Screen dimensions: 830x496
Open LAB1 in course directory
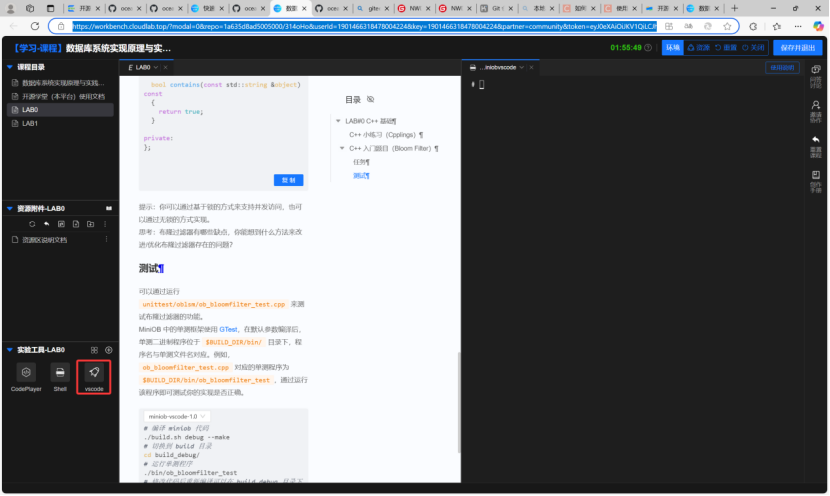pos(60,123)
